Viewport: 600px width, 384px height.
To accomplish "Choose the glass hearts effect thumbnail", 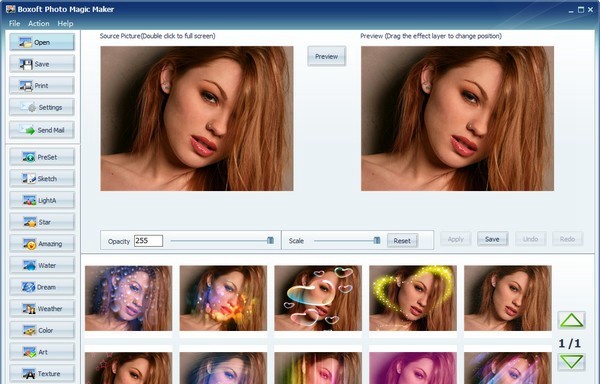I will coord(318,298).
